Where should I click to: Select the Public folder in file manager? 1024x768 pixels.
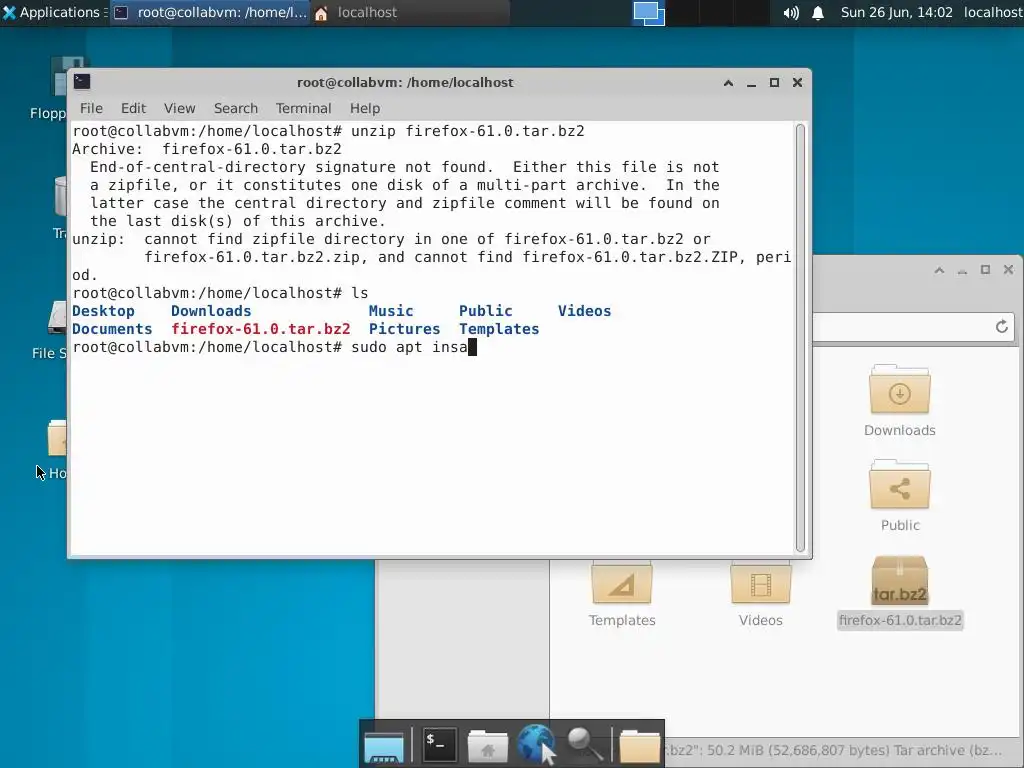899,496
